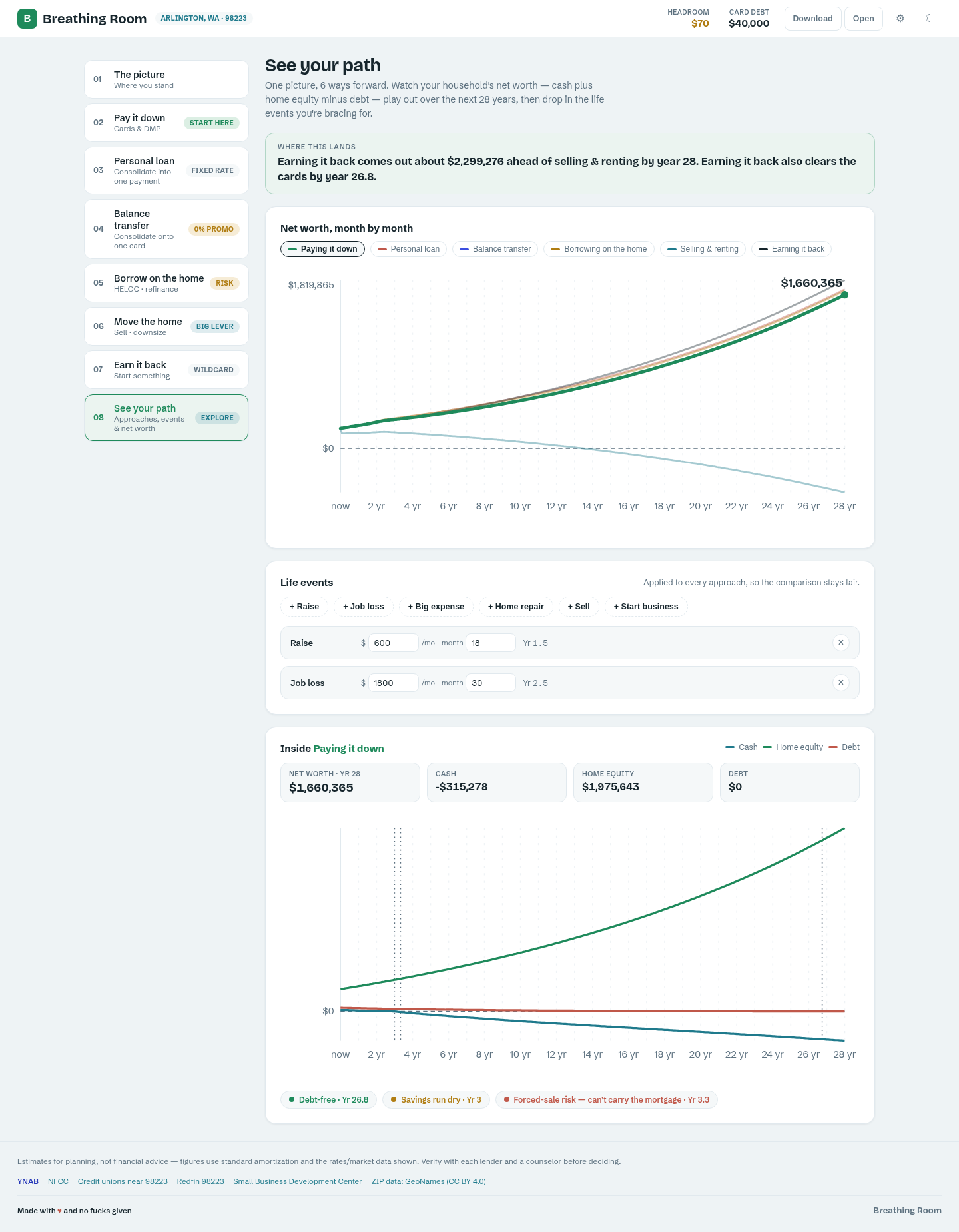The height and width of the screenshot is (1232, 959).
Task: Add a Home repair life event
Action: 516,607
